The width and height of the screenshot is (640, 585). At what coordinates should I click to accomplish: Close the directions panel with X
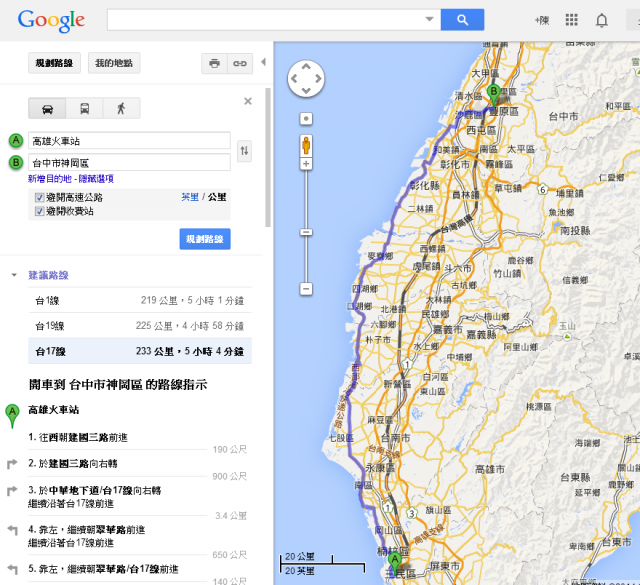(248, 101)
